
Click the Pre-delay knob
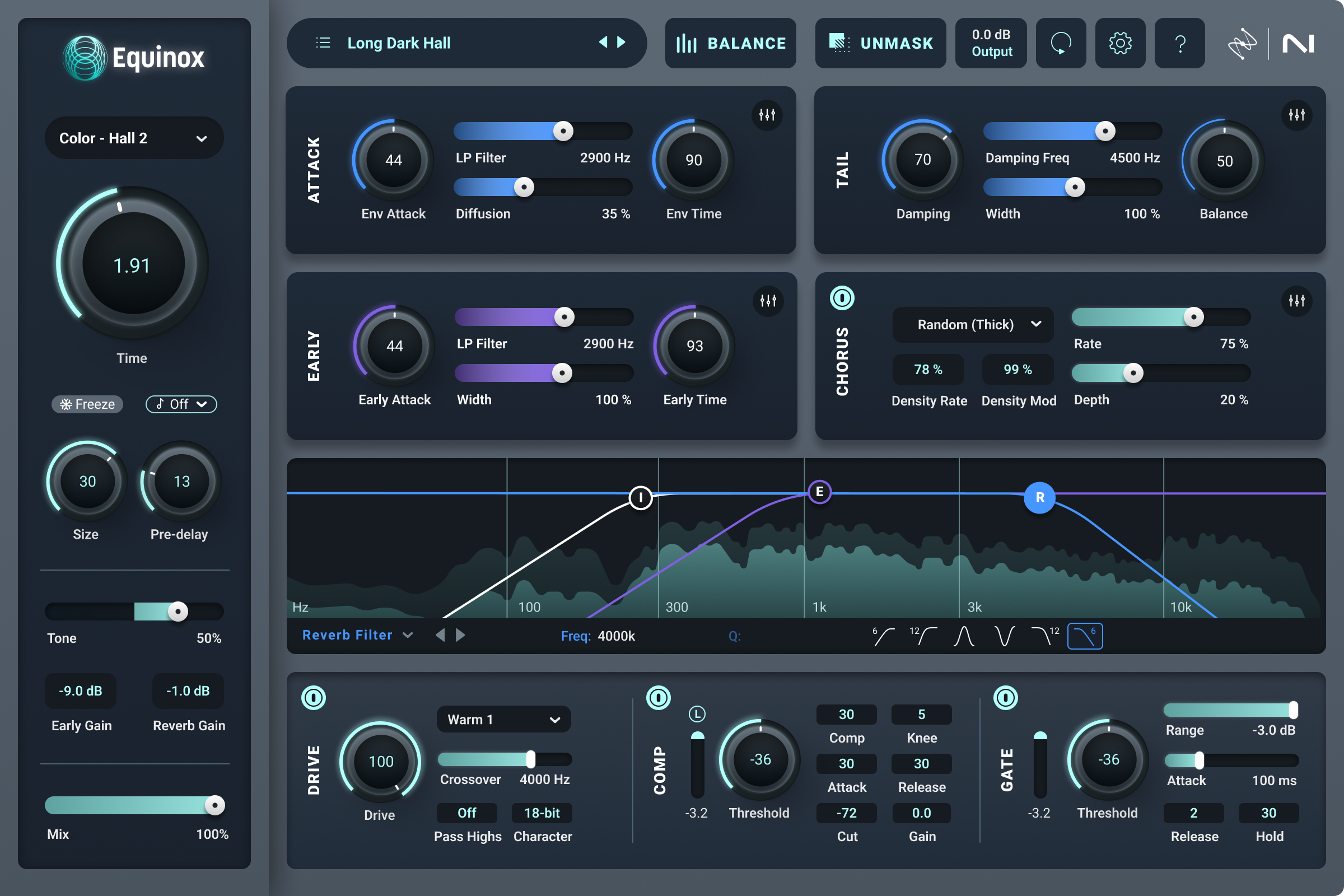coord(181,481)
